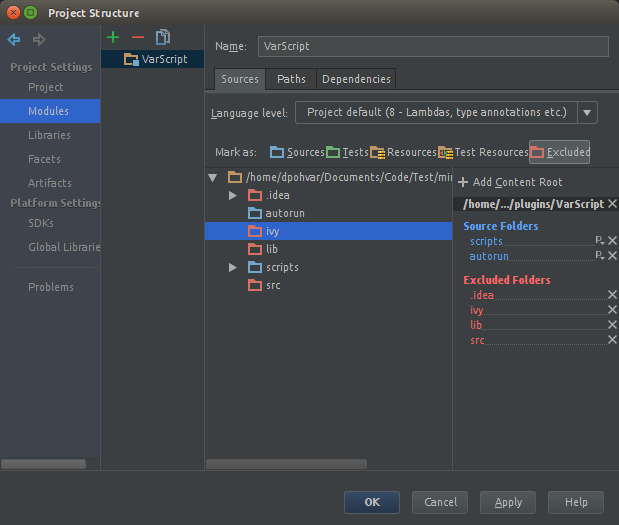This screenshot has height=525, width=619.
Task: Open the Language level dropdown
Action: [587, 113]
